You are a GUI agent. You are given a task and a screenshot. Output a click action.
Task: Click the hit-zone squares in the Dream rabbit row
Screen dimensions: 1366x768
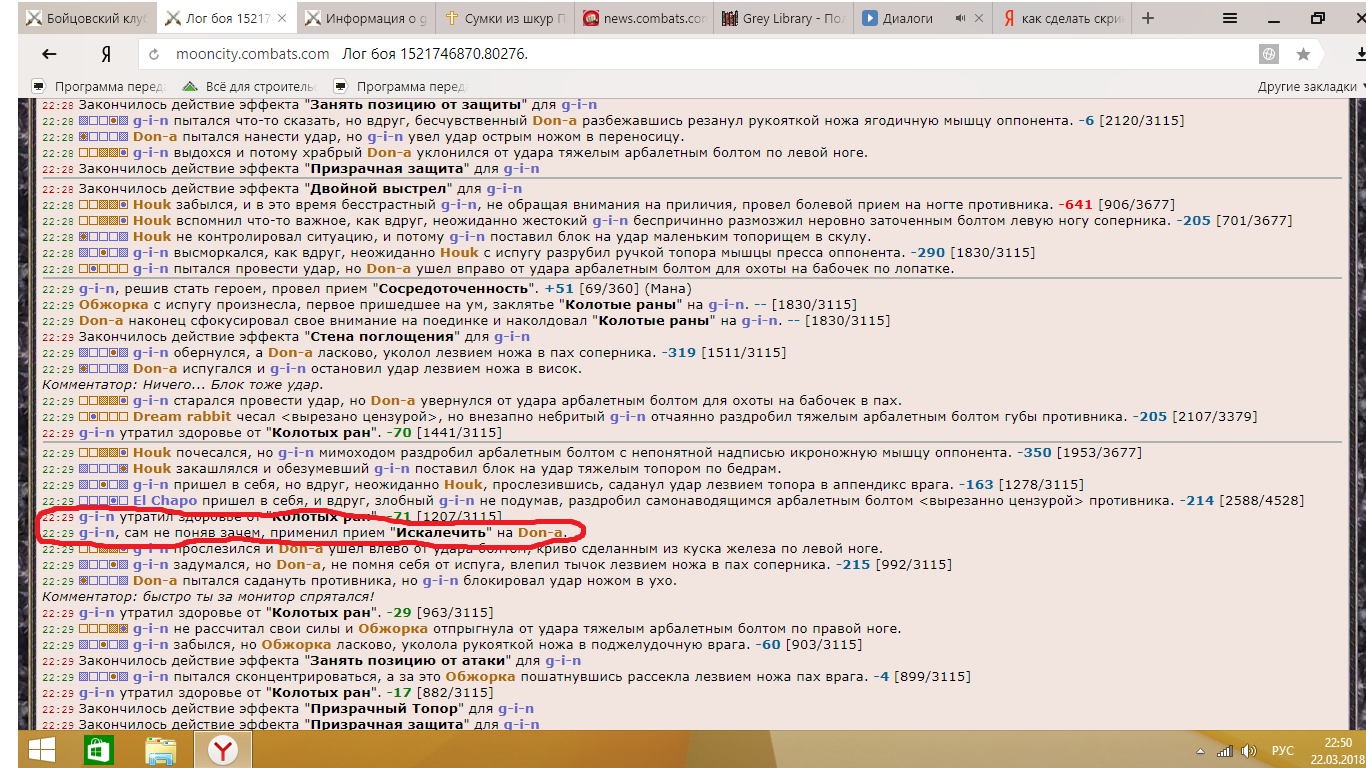(x=103, y=417)
